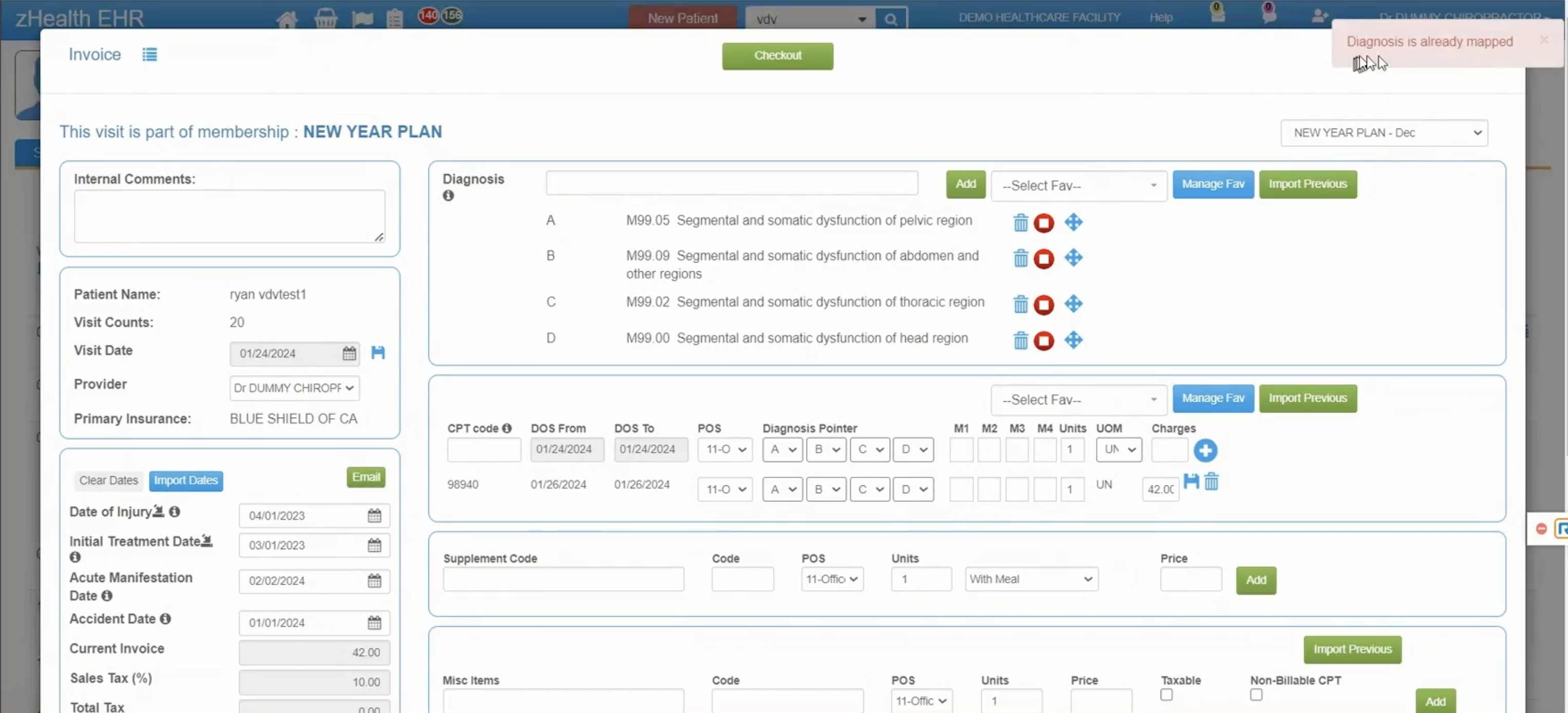Click the Internal Comments text area
The image size is (1568, 713).
[230, 216]
